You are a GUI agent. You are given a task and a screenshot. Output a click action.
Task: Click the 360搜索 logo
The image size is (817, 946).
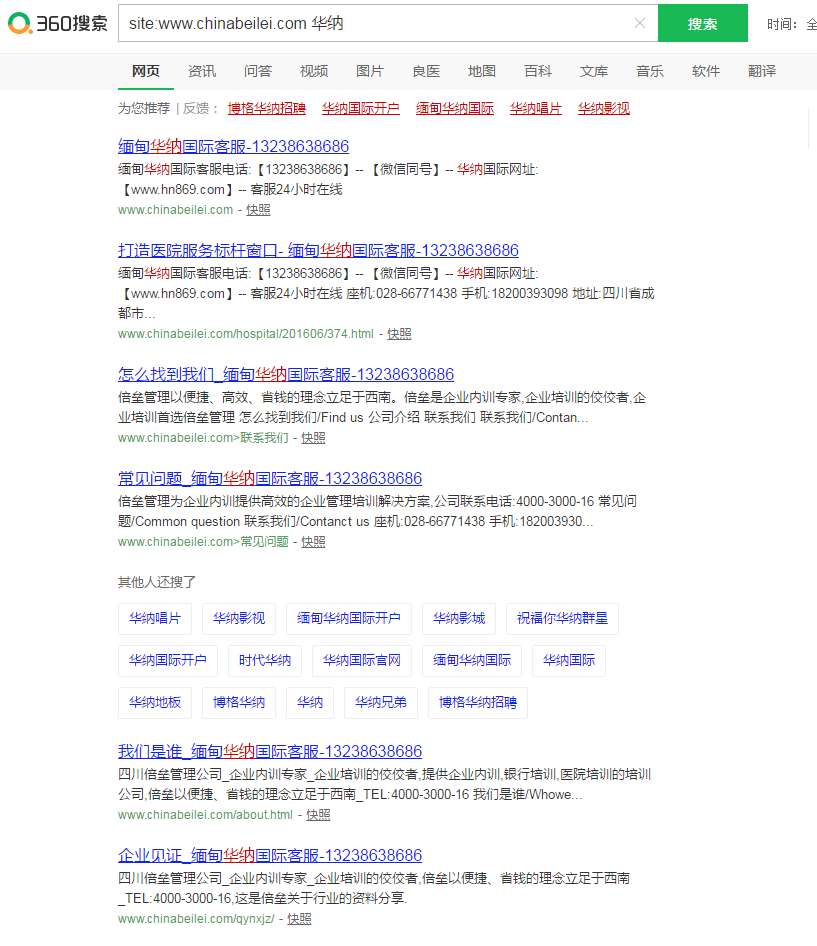point(57,24)
